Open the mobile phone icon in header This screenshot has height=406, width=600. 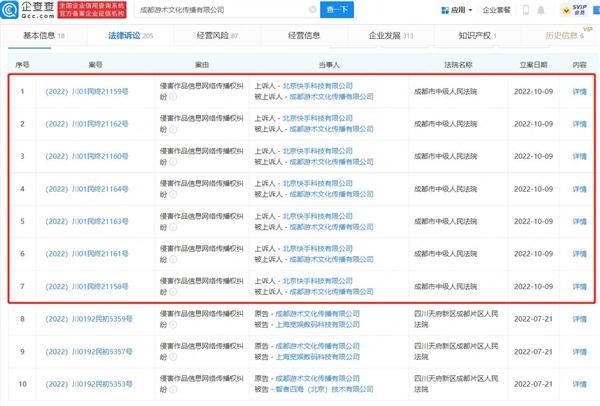tap(526, 10)
